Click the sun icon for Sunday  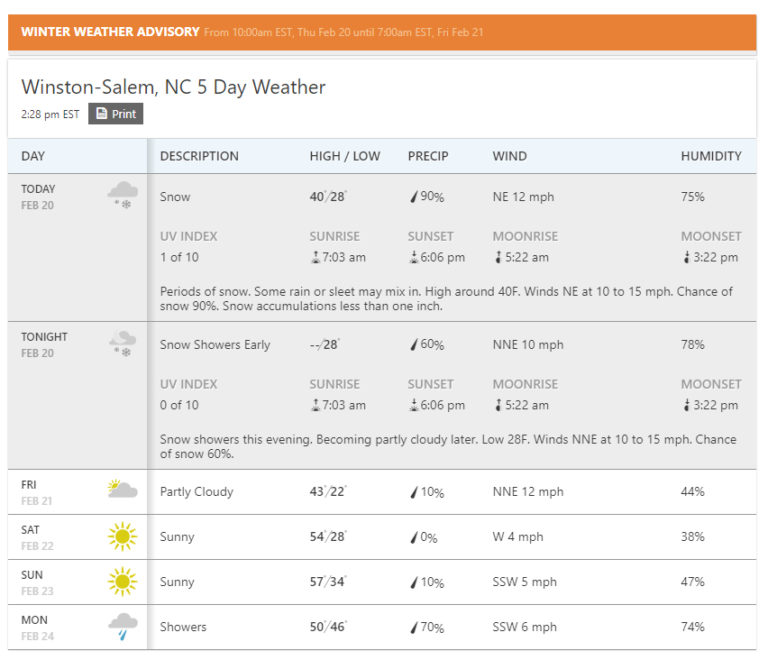(x=122, y=582)
